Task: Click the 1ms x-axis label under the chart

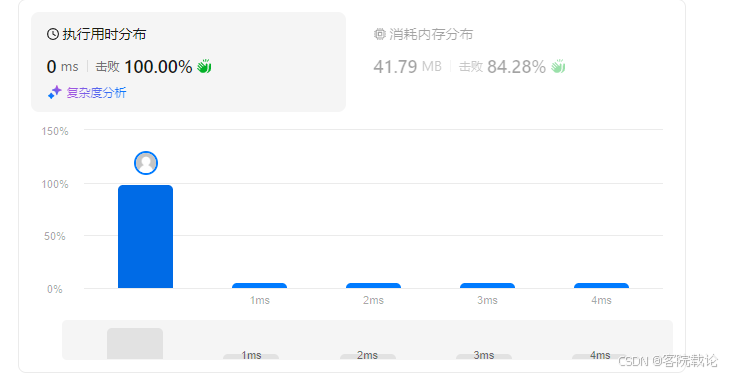Action: pyautogui.click(x=260, y=301)
